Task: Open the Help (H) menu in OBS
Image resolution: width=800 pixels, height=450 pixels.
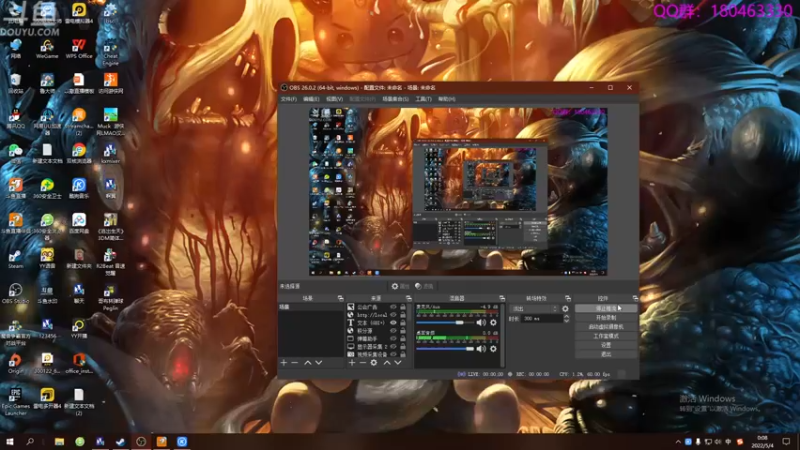Action: coord(446,99)
